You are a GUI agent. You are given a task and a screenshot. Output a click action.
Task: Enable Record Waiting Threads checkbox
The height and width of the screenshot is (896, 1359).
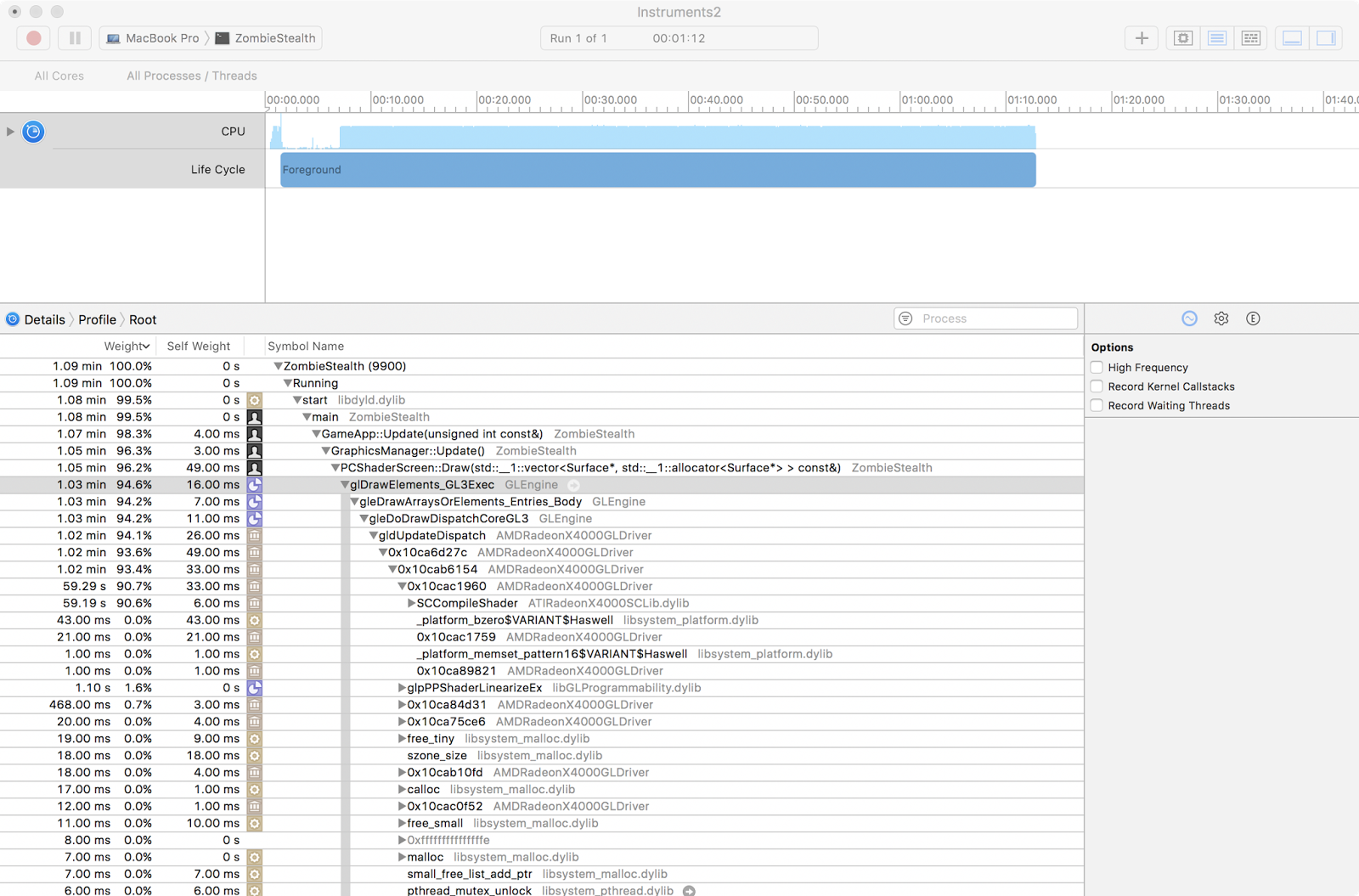tap(1097, 406)
